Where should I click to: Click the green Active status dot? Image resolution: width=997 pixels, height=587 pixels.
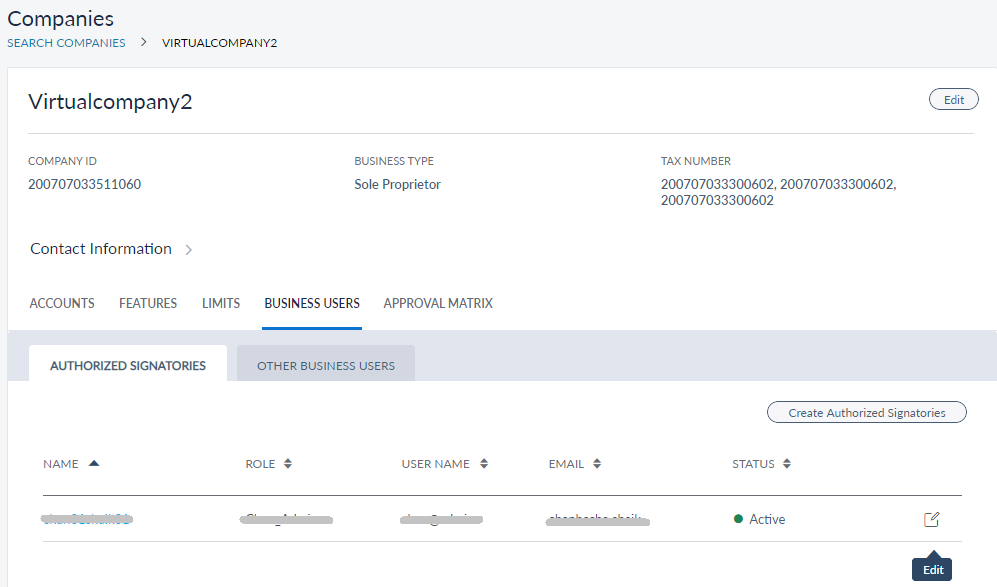click(738, 519)
